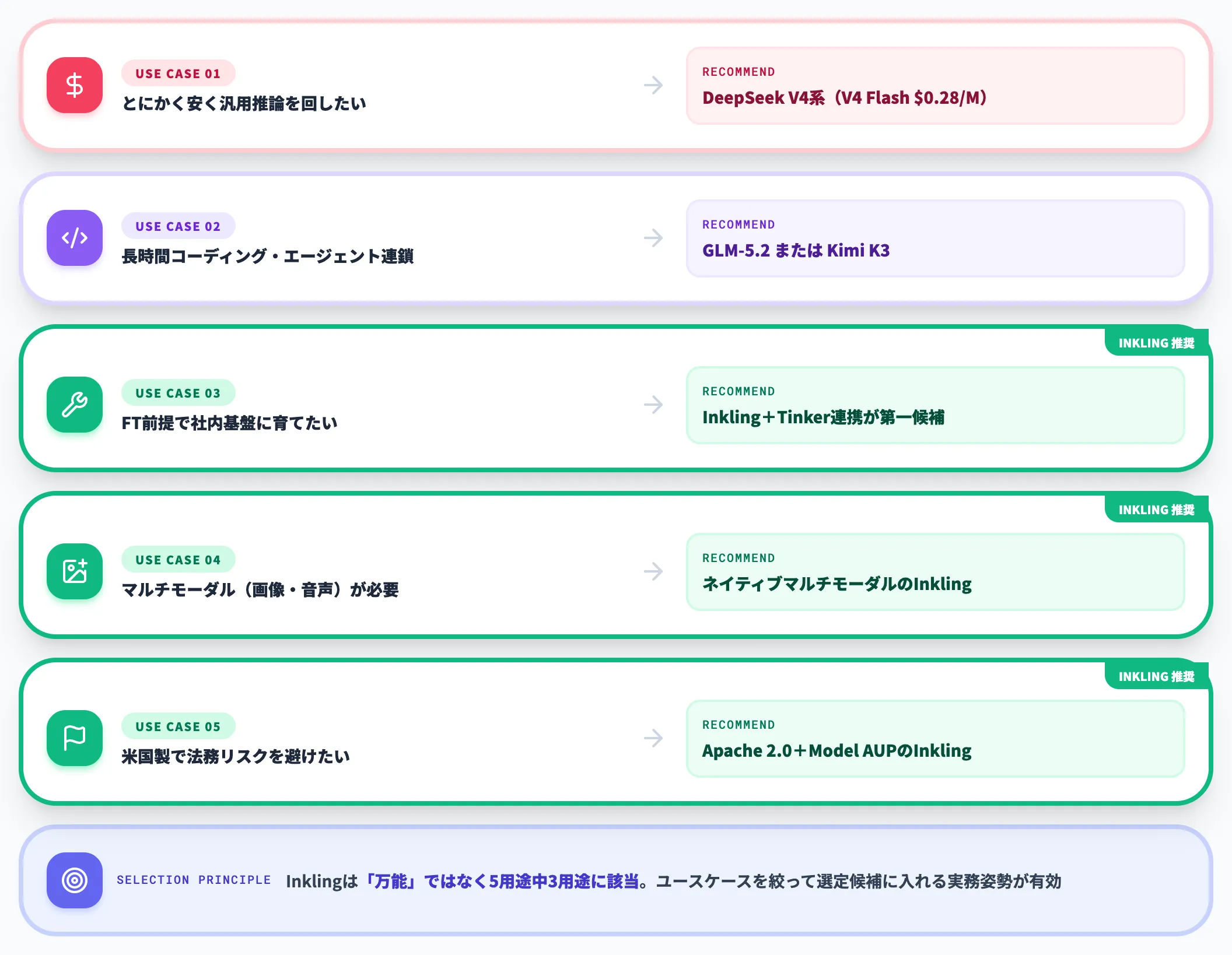
Task: Click the arrow in the USE CASE 05 row
Action: pos(653,738)
